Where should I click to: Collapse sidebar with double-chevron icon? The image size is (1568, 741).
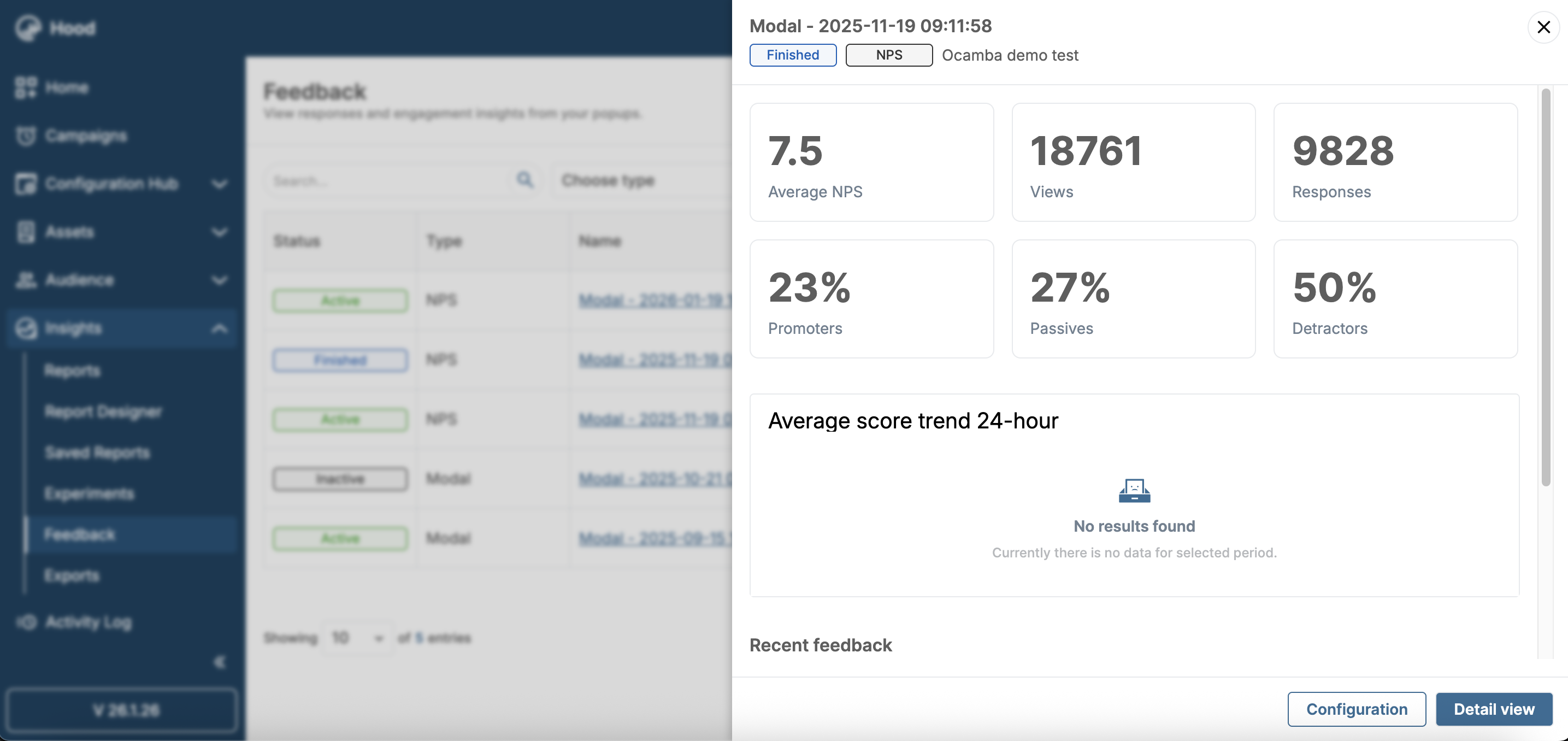[x=219, y=662]
